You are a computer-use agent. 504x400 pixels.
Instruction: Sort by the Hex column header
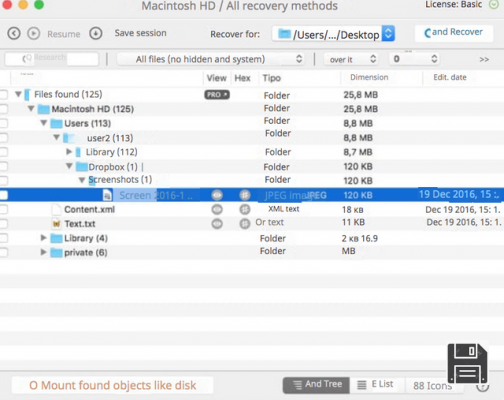pyautogui.click(x=242, y=78)
